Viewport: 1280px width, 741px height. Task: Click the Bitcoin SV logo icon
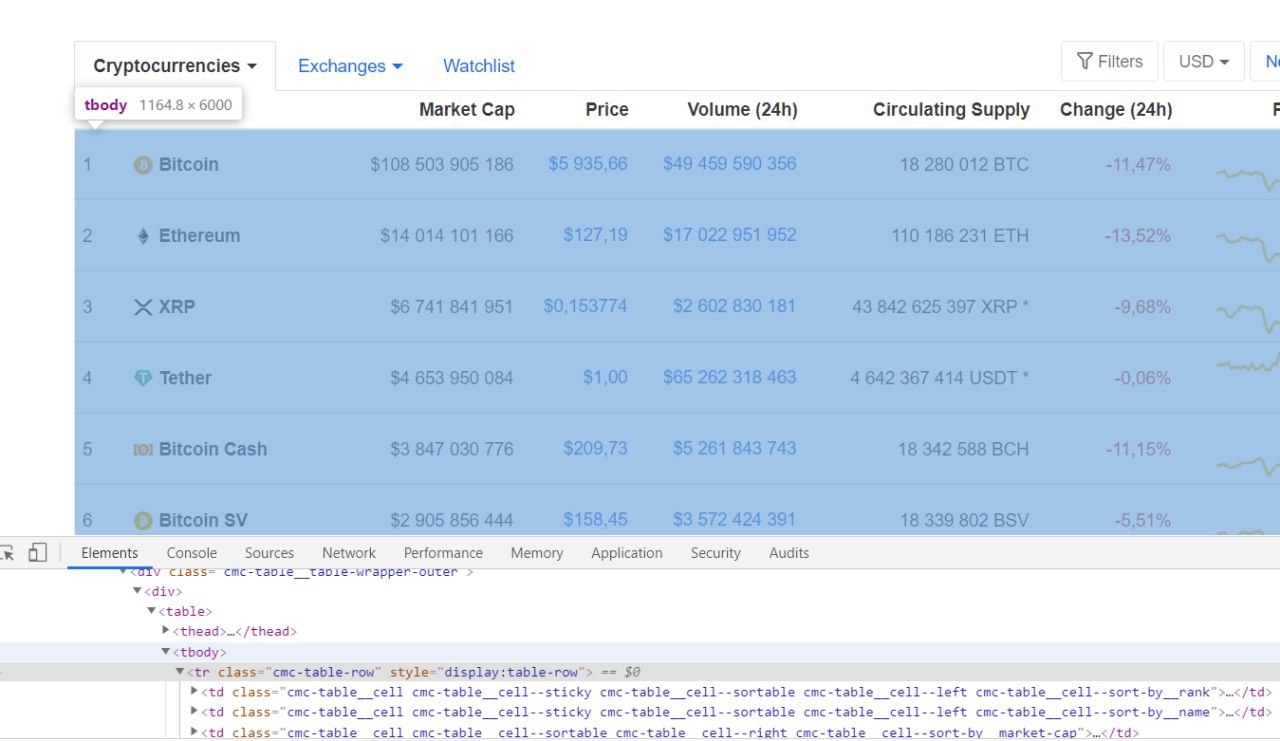point(143,520)
